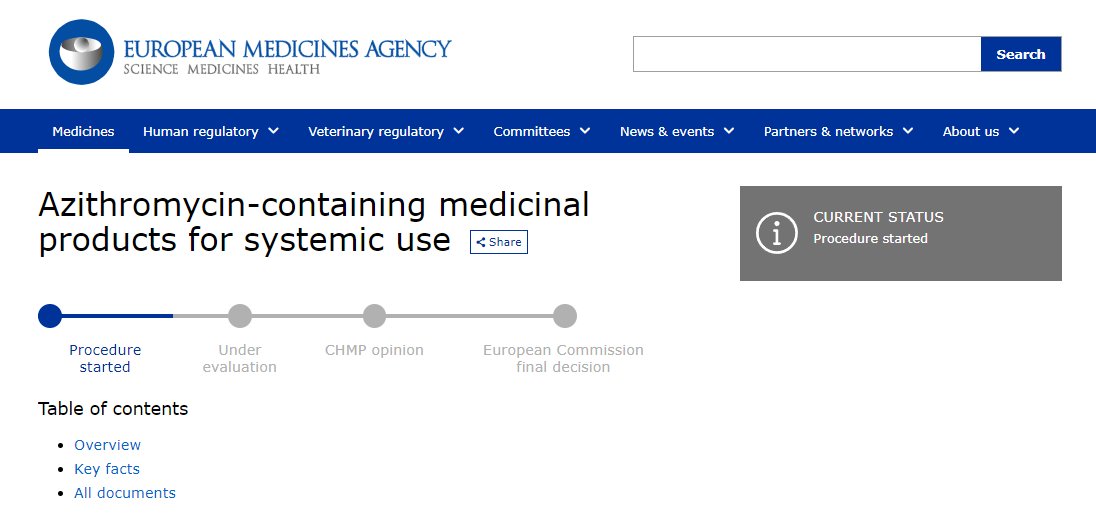The width and height of the screenshot is (1096, 529).
Task: Expand the Human regulatory dropdown
Action: (210, 131)
